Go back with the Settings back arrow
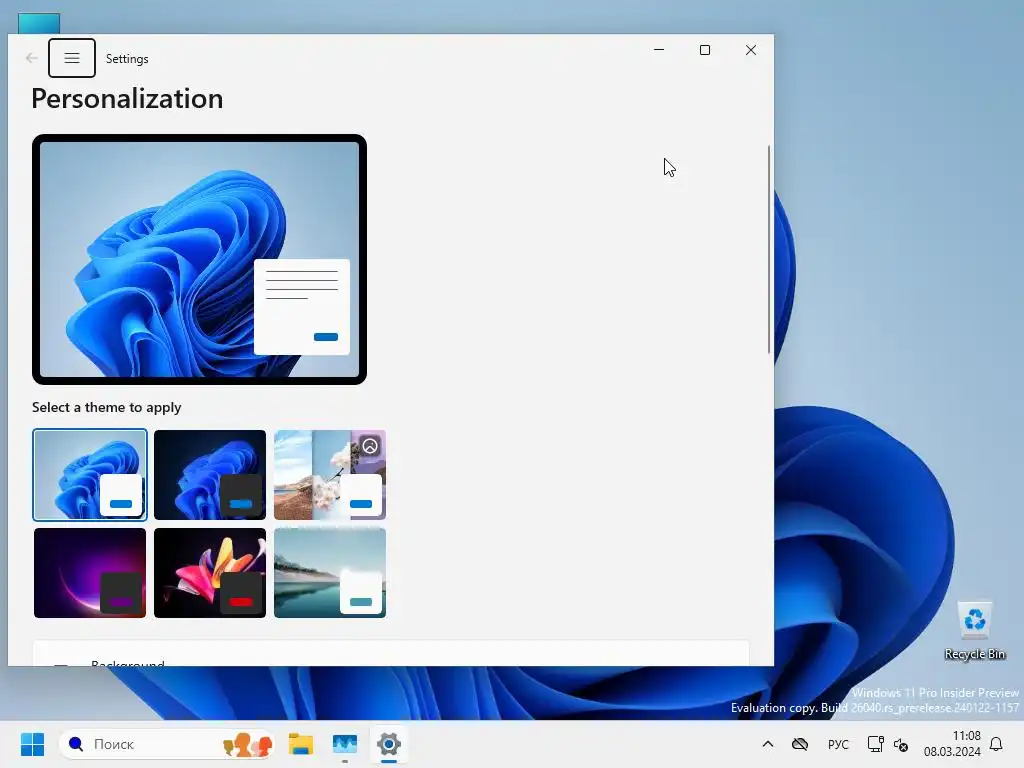This screenshot has height=768, width=1024. (x=31, y=58)
